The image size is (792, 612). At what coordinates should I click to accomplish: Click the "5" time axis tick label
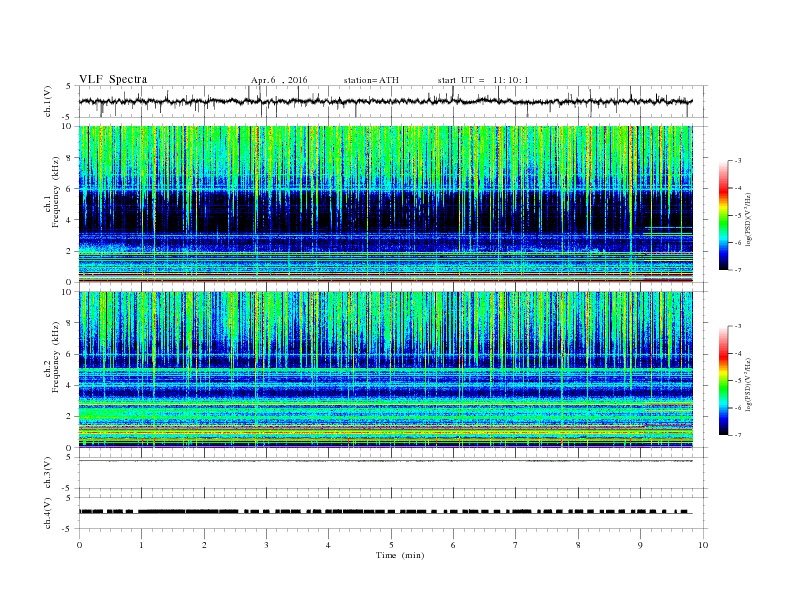[391, 545]
